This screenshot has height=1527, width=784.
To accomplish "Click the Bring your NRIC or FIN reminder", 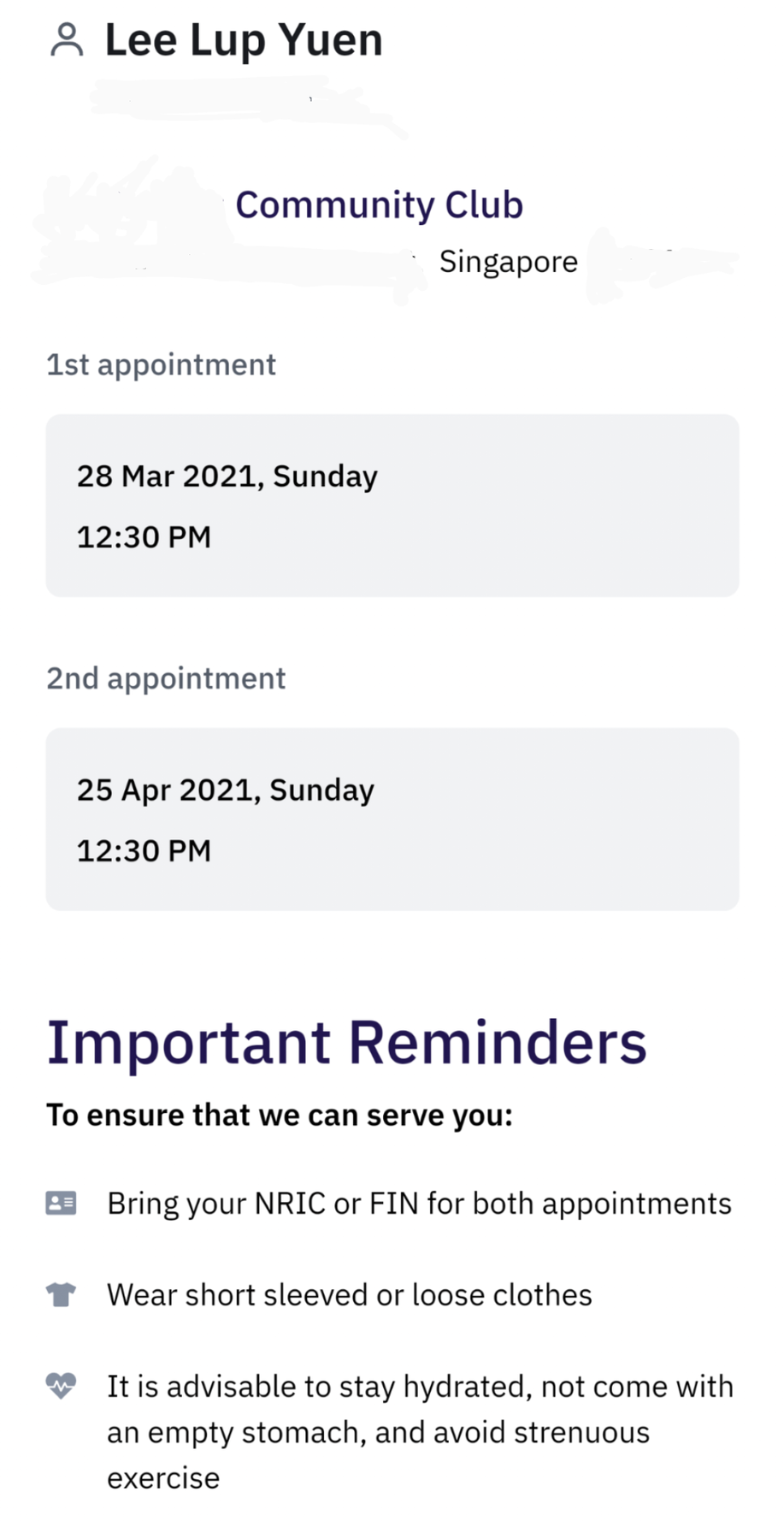I will tap(419, 1204).
